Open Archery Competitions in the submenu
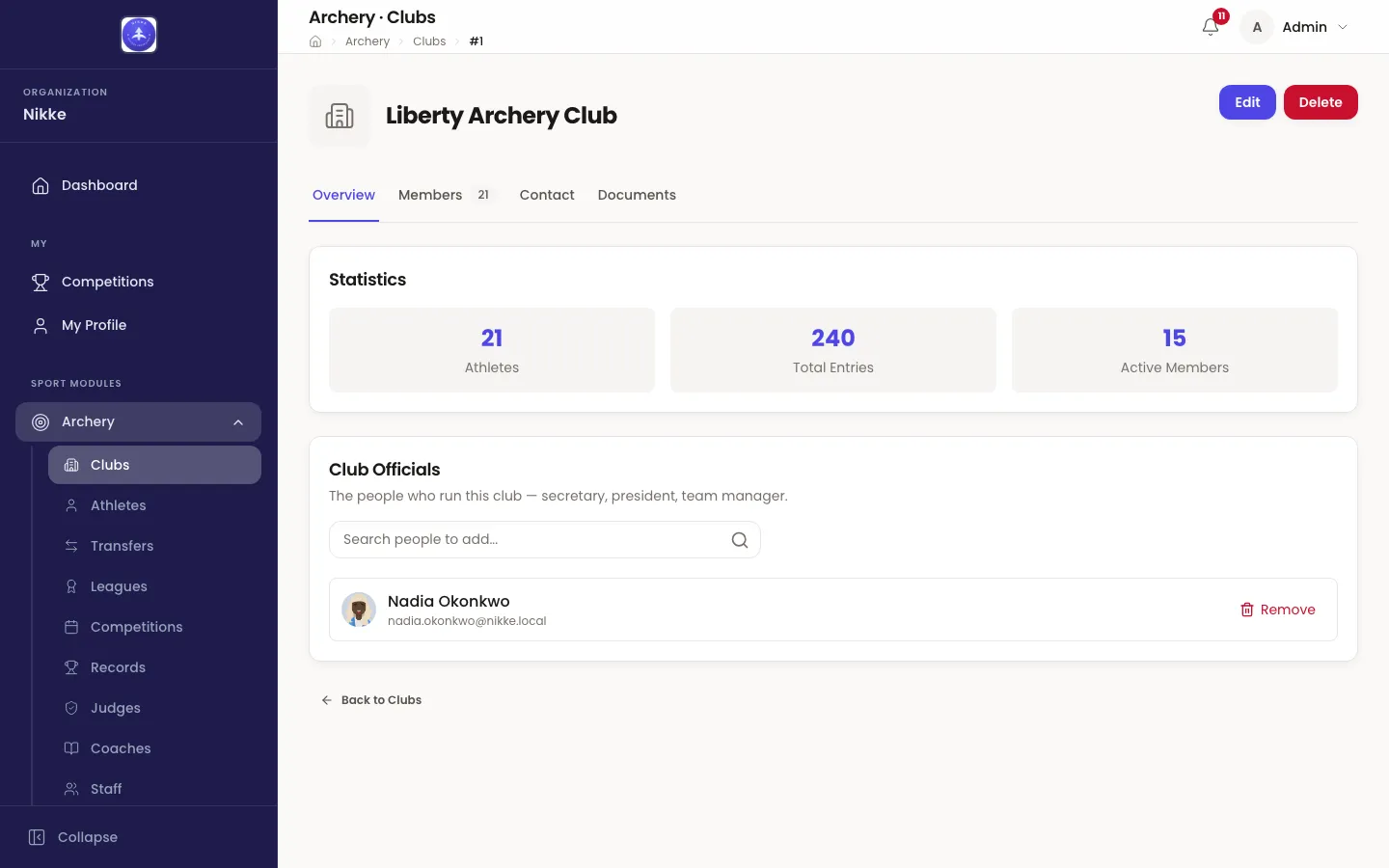 click(154, 627)
